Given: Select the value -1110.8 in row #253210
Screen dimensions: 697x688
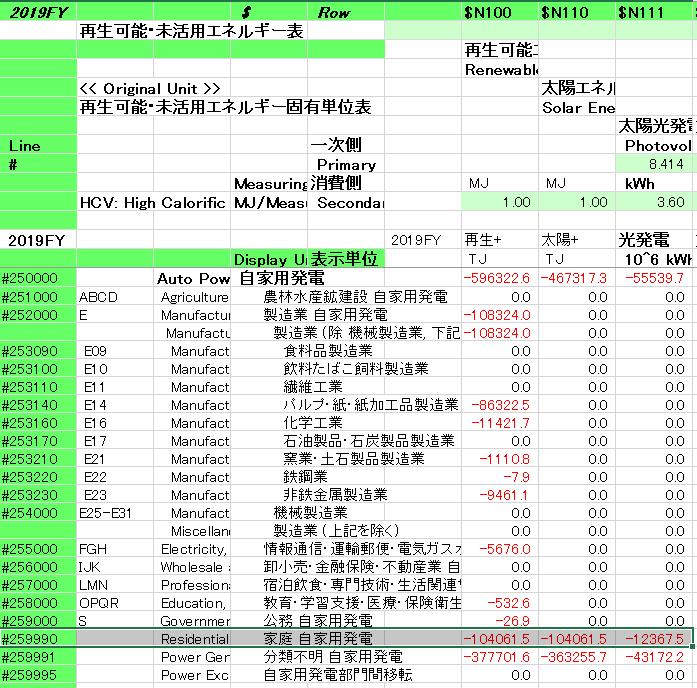Looking at the screenshot, I should click(500, 459).
